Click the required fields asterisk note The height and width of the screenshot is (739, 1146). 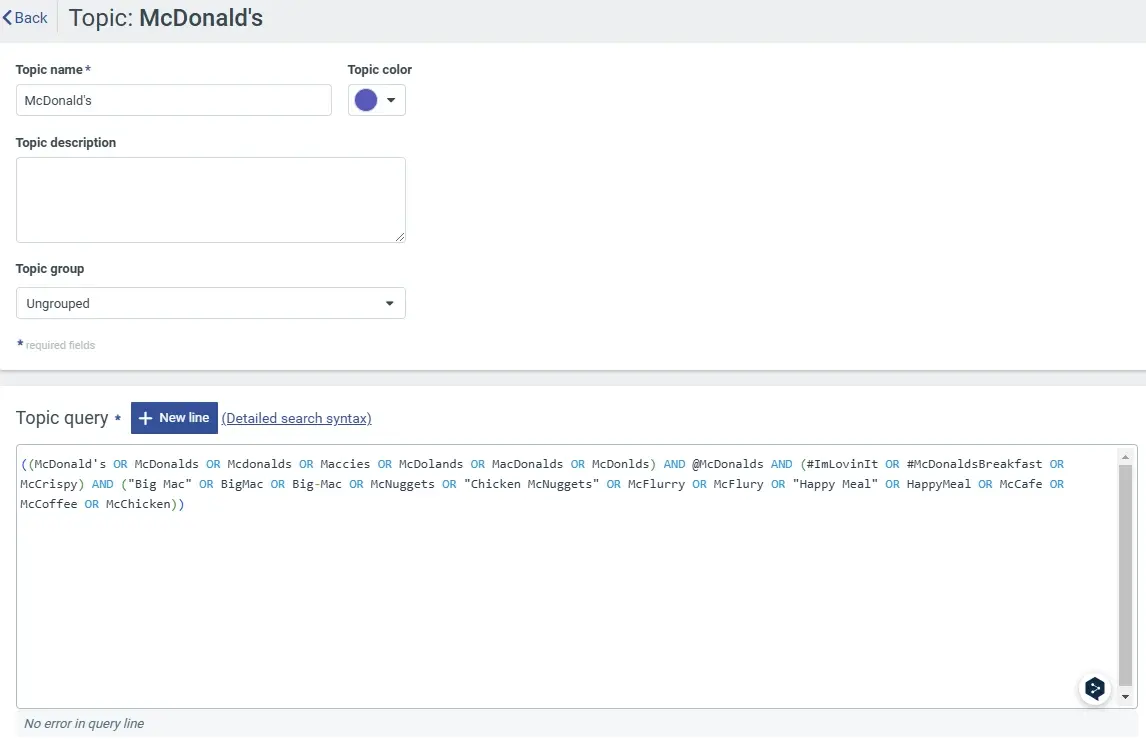[57, 344]
